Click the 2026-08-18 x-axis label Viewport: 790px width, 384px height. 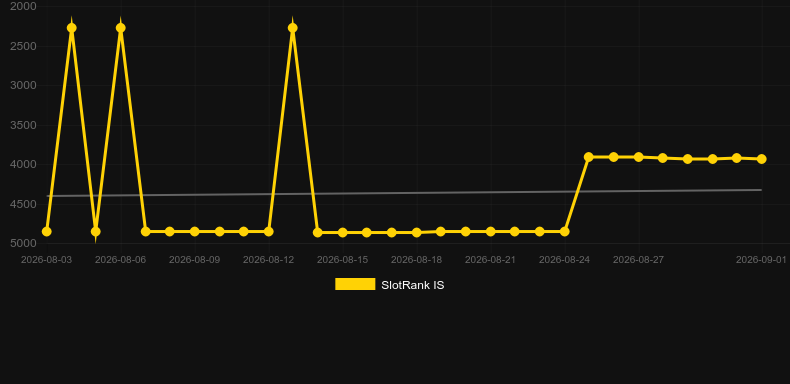[x=417, y=260]
